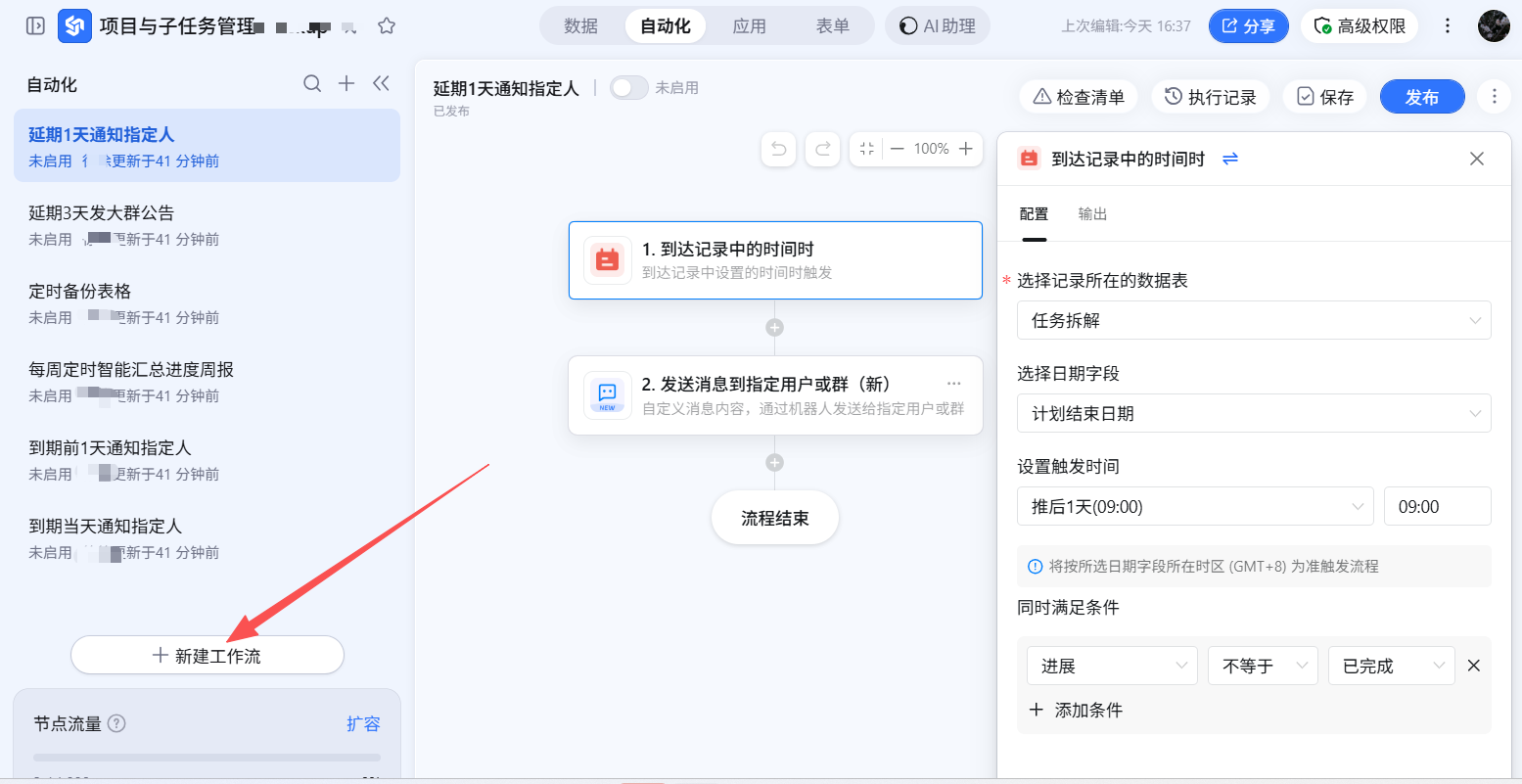Publish the workflow with 发布
This screenshot has width=1522, height=784.
coord(1422,97)
